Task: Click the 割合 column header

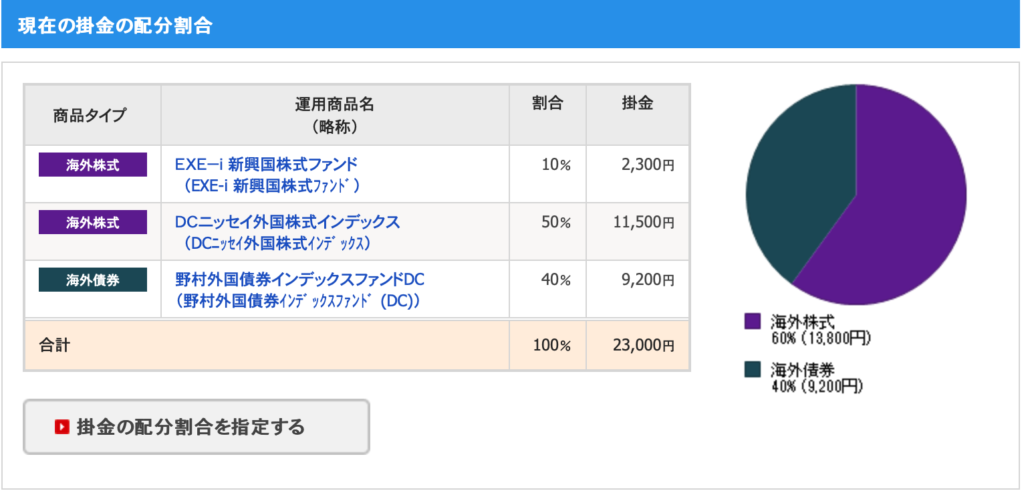Action: (x=548, y=115)
